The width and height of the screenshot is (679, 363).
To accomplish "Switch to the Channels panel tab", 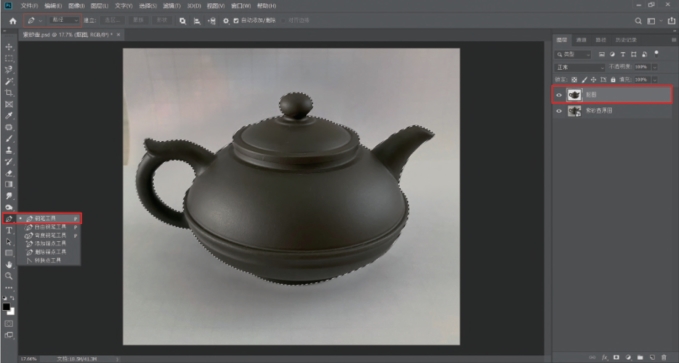I will (581, 40).
